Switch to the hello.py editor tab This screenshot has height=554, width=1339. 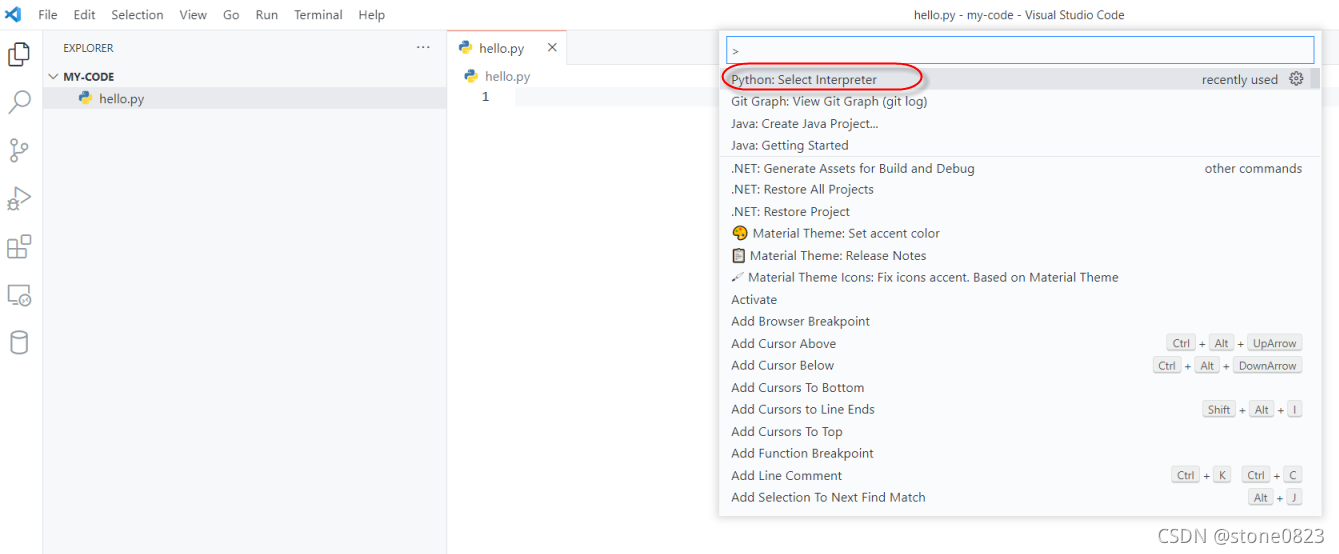point(508,48)
